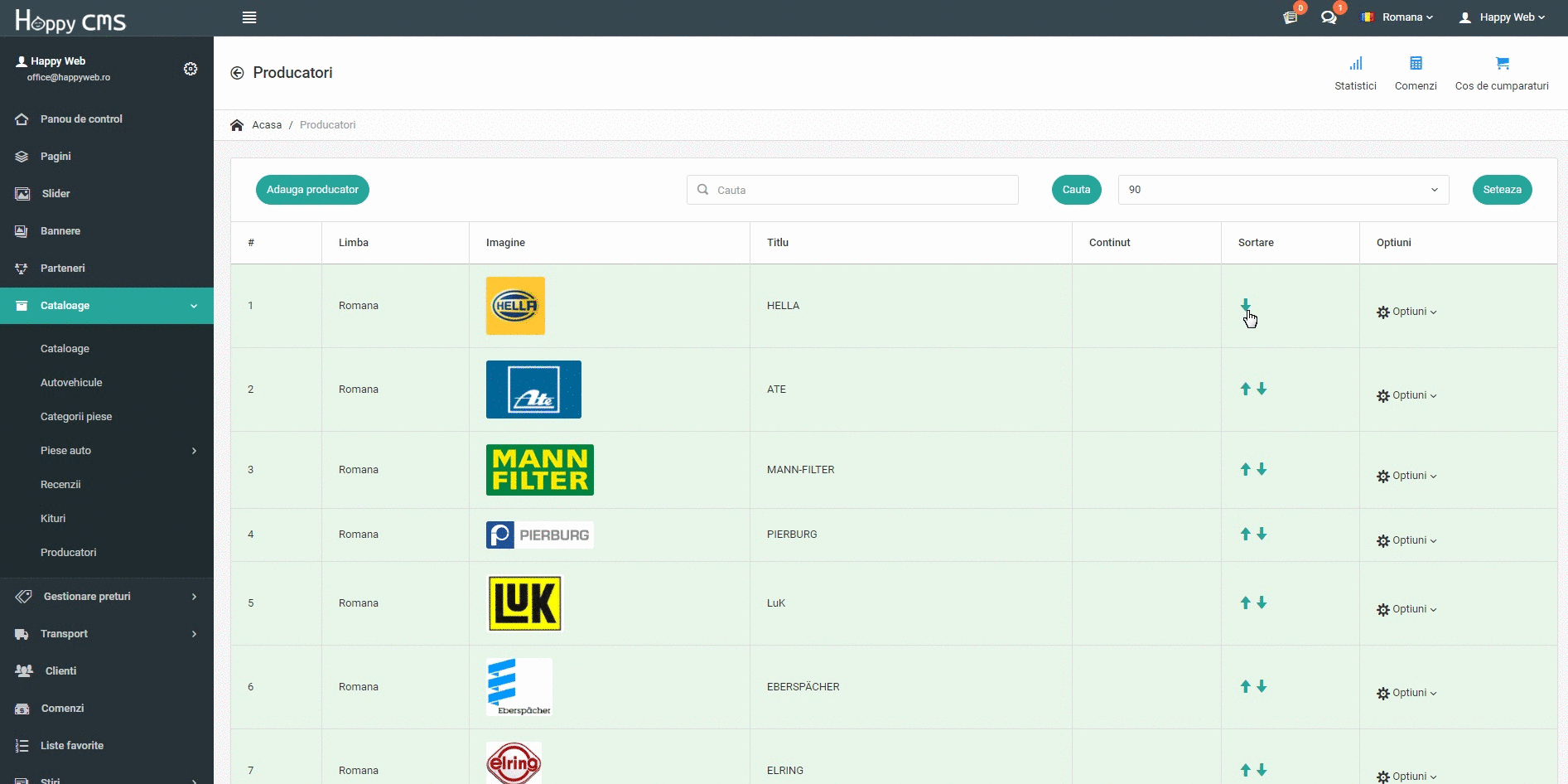This screenshot has height=784, width=1568.
Task: Move MANN-FILTER up in sorting
Action: 1245,469
